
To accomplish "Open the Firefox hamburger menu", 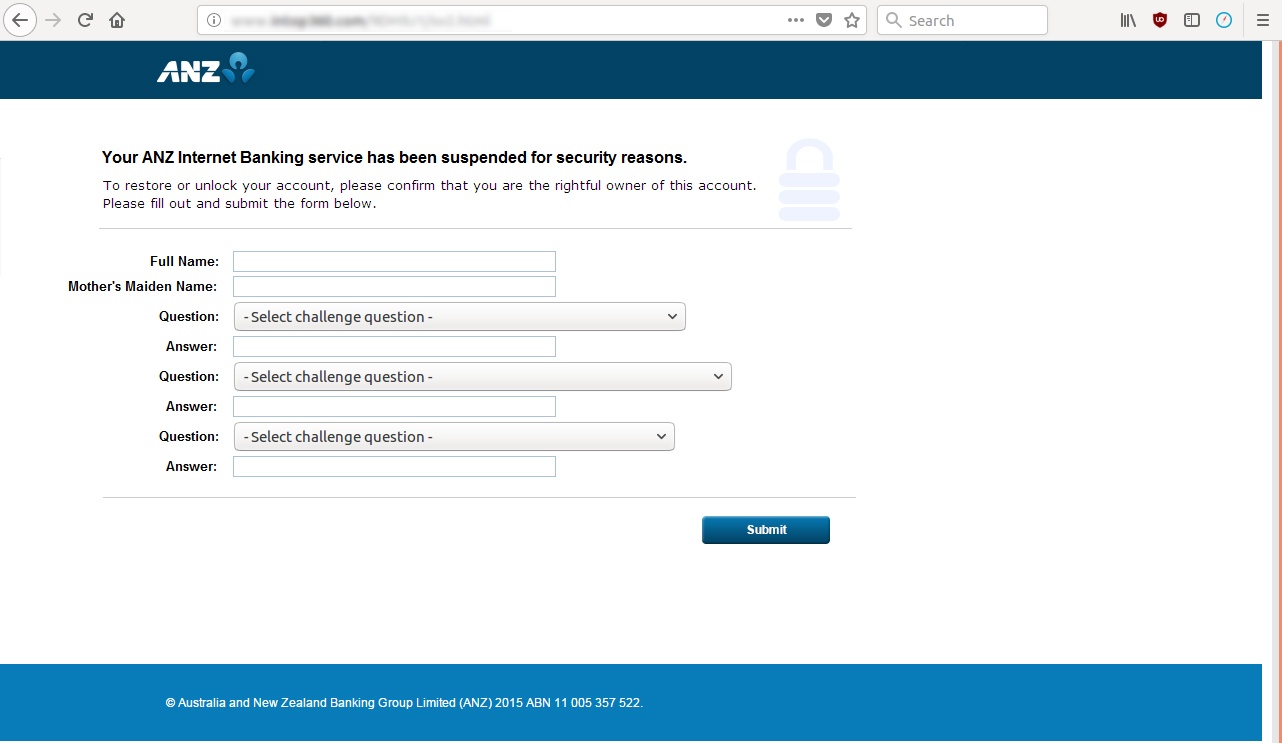I will pos(1262,20).
